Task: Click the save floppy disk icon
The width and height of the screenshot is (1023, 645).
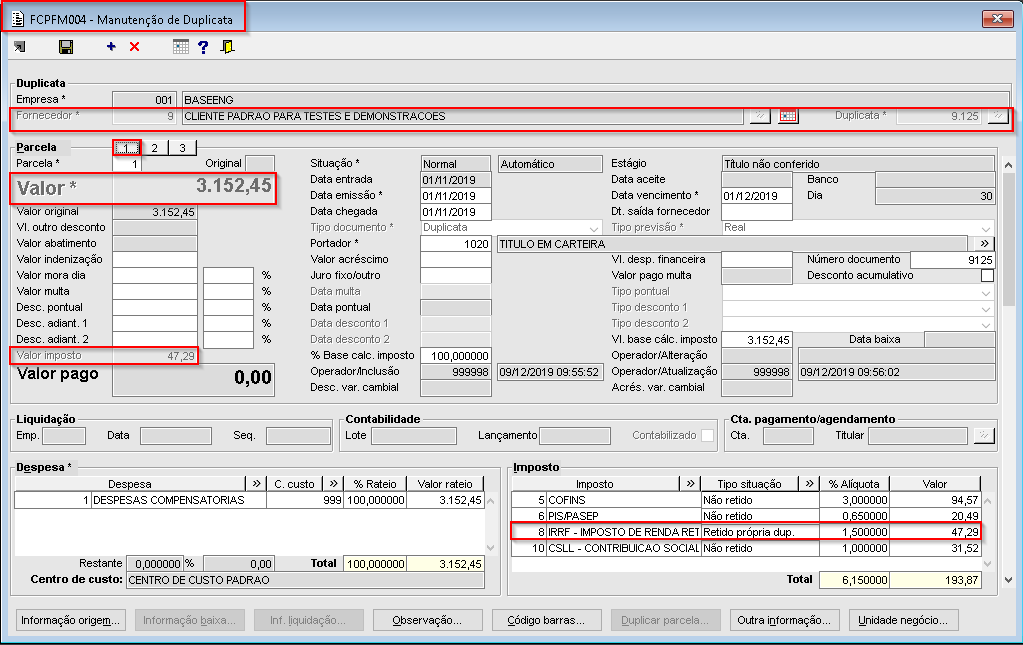Action: 66,47
